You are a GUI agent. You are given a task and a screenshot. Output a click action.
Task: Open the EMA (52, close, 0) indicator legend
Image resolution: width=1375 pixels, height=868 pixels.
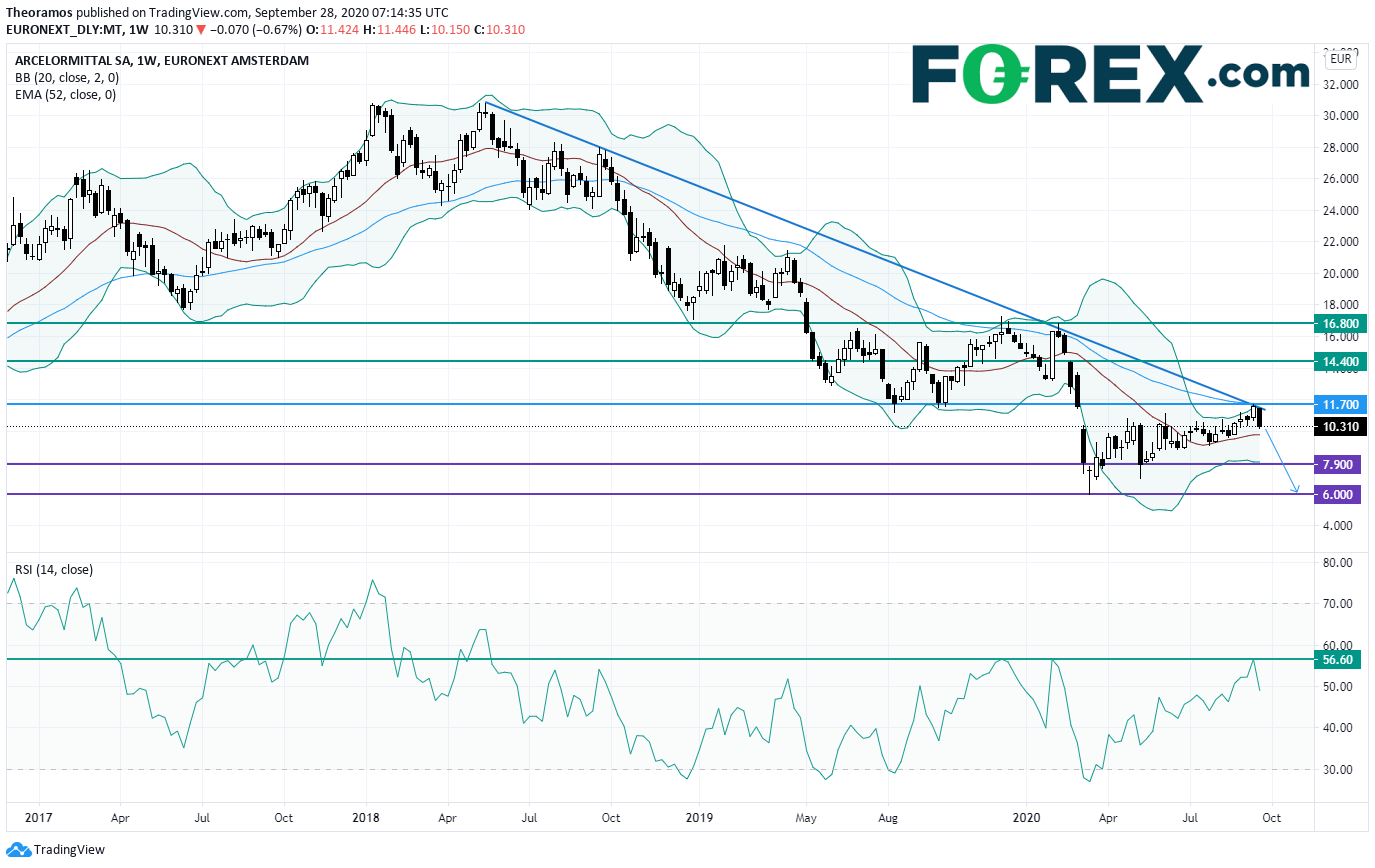[65, 94]
